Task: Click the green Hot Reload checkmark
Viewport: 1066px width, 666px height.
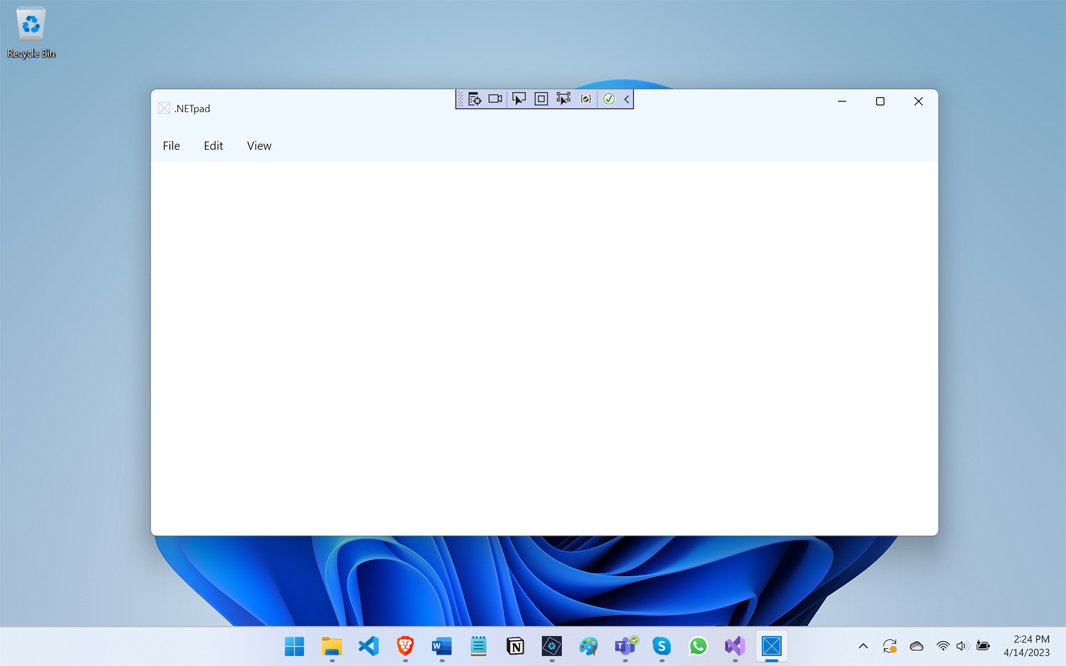Action: pyautogui.click(x=608, y=99)
